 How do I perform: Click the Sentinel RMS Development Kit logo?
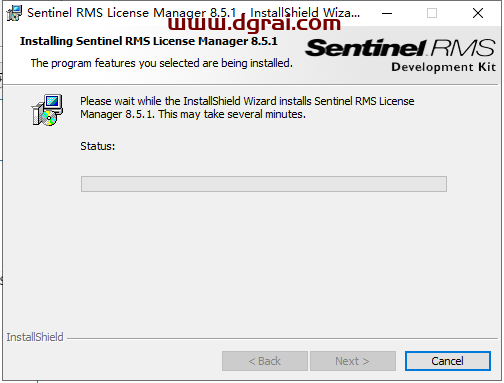[x=400, y=55]
